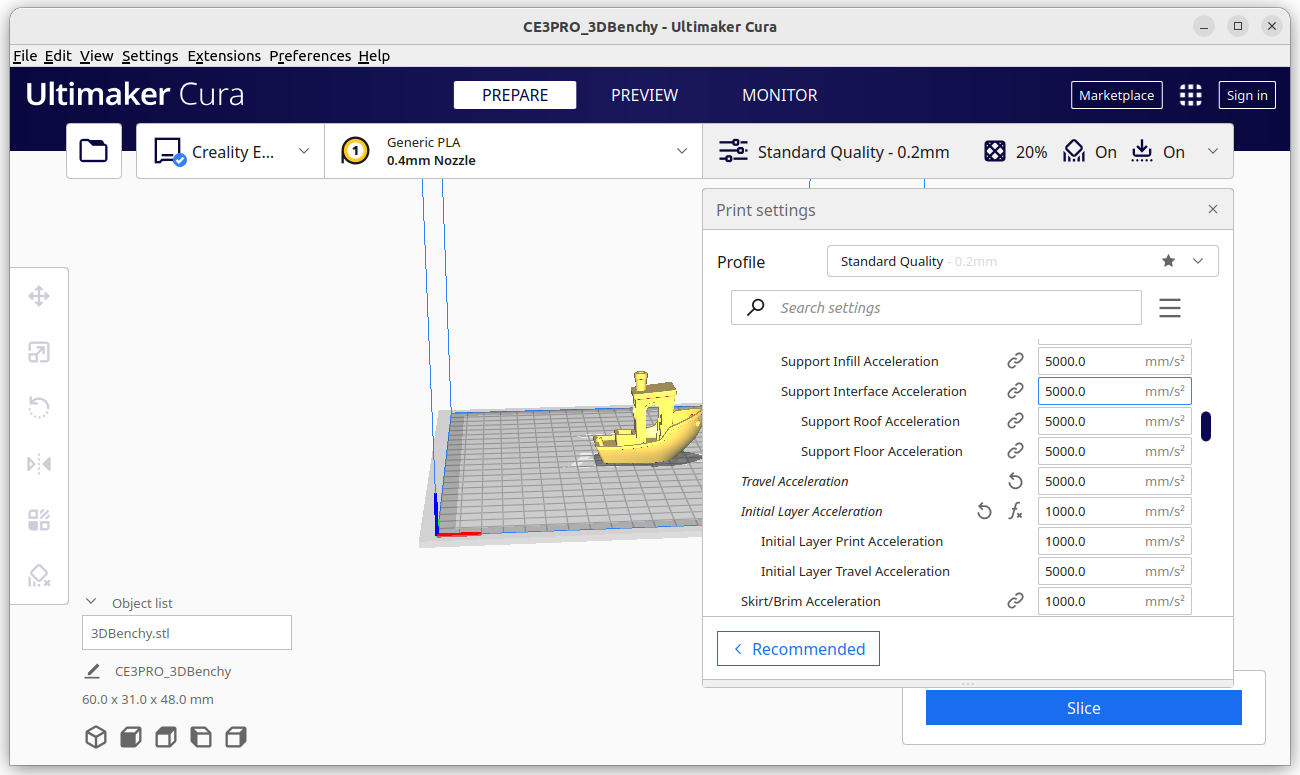Open Per Model Settings tool
This screenshot has height=775, width=1300.
39,520
